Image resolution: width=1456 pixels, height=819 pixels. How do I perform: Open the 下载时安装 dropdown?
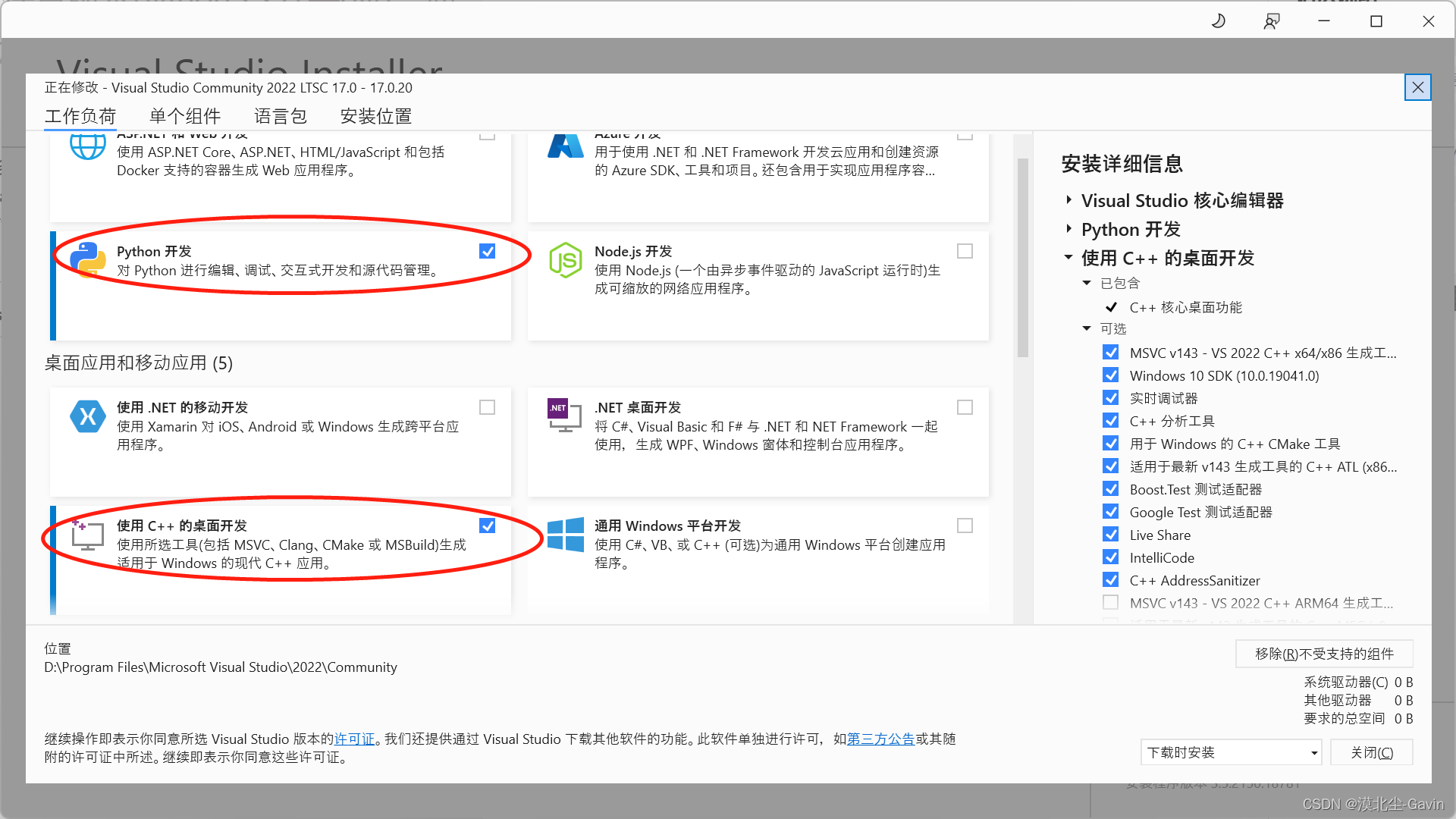coord(1232,752)
